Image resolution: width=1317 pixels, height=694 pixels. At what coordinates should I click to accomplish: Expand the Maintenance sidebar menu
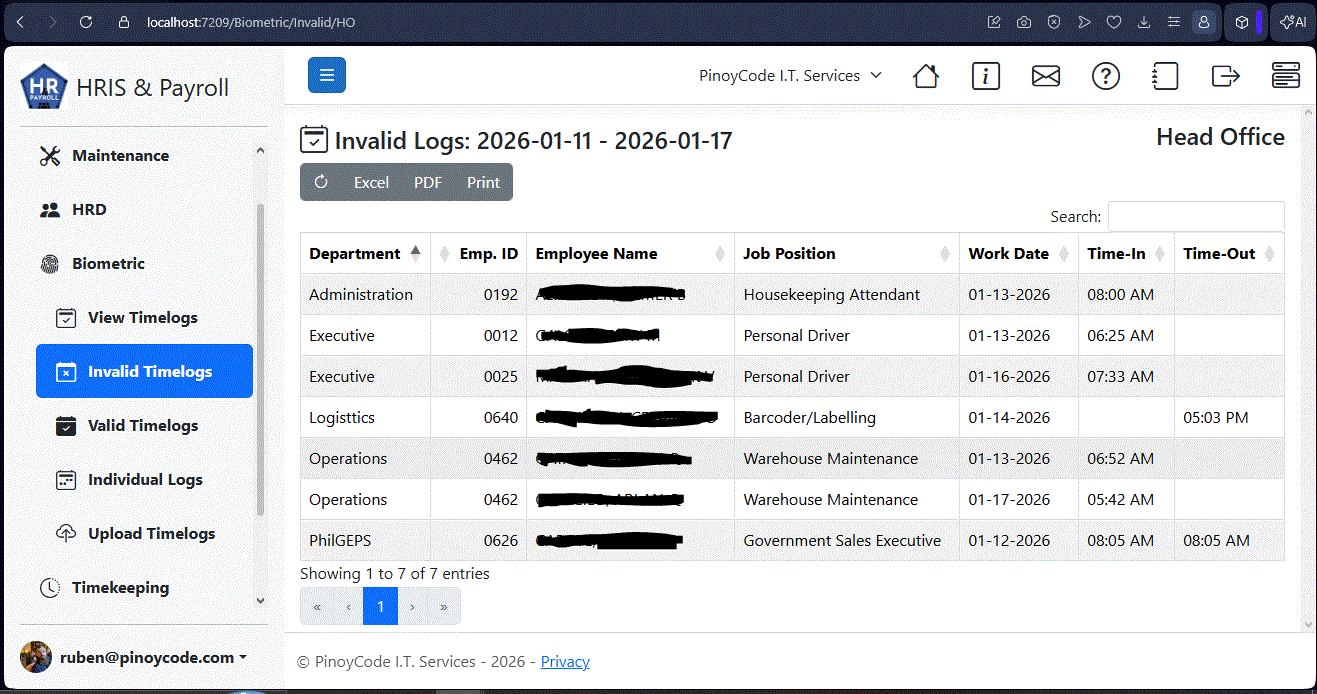144,155
